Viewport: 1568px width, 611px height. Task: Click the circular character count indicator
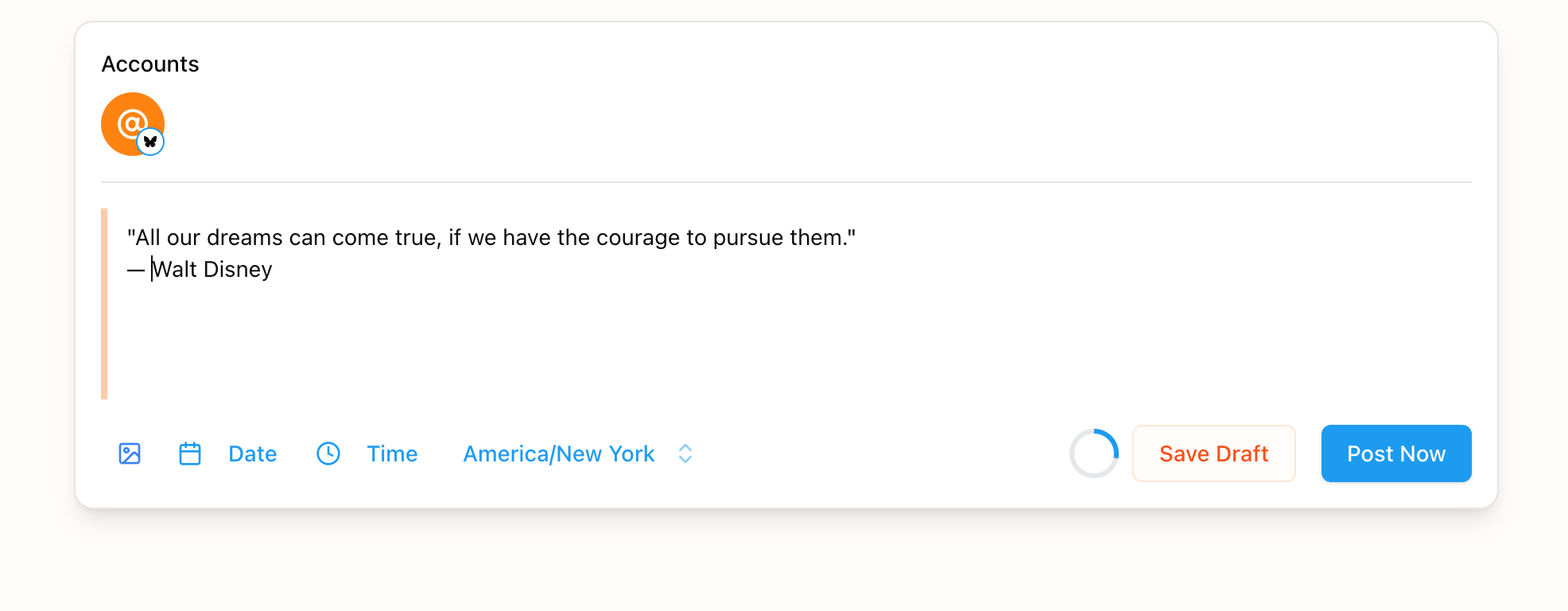(x=1094, y=453)
